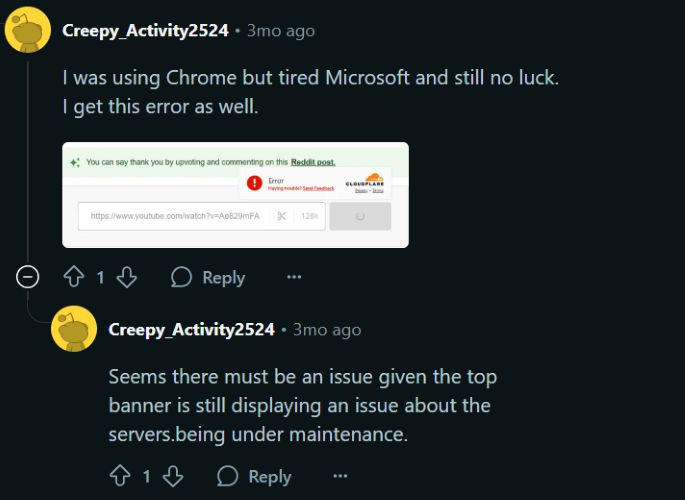Open Creepy_Activity2524 profile from the top comment

pos(145,31)
